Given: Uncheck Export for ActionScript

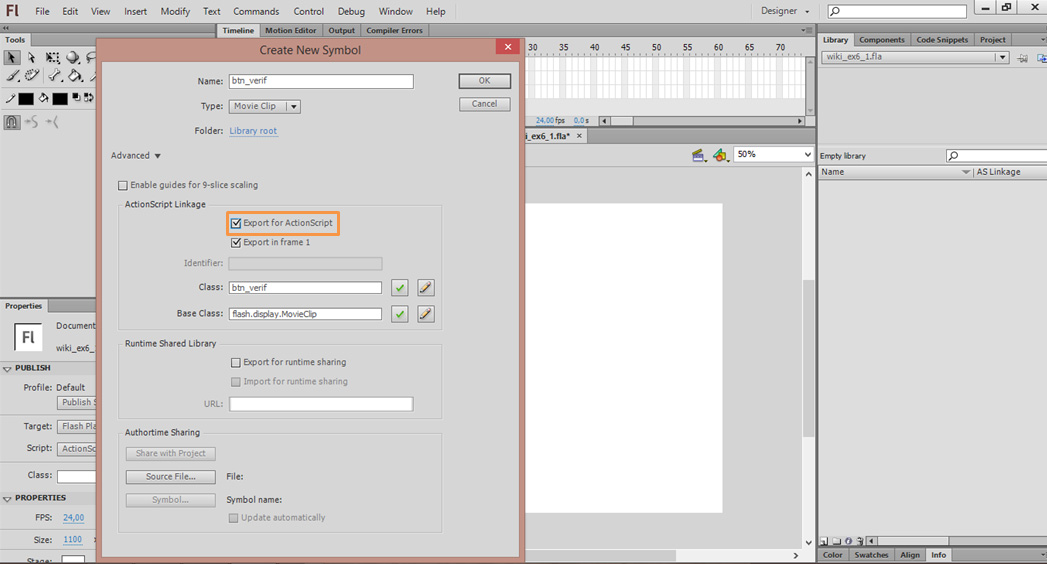Looking at the screenshot, I should (236, 223).
